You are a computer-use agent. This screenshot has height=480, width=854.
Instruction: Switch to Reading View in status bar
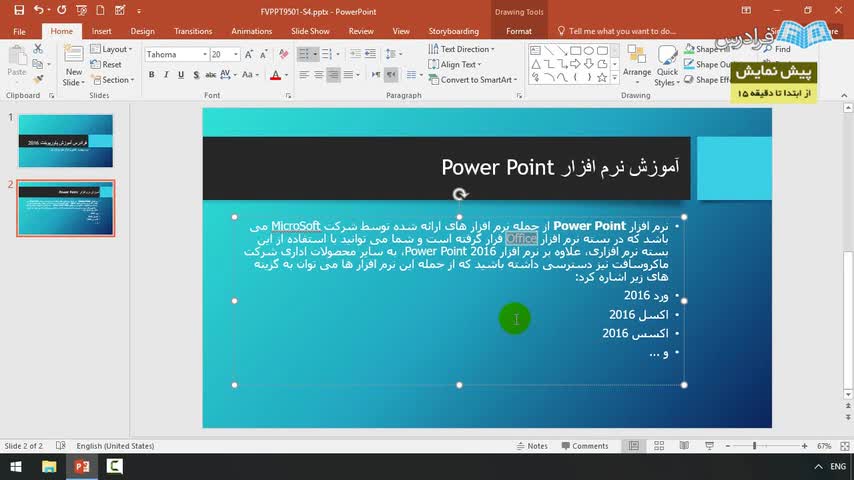coord(684,446)
